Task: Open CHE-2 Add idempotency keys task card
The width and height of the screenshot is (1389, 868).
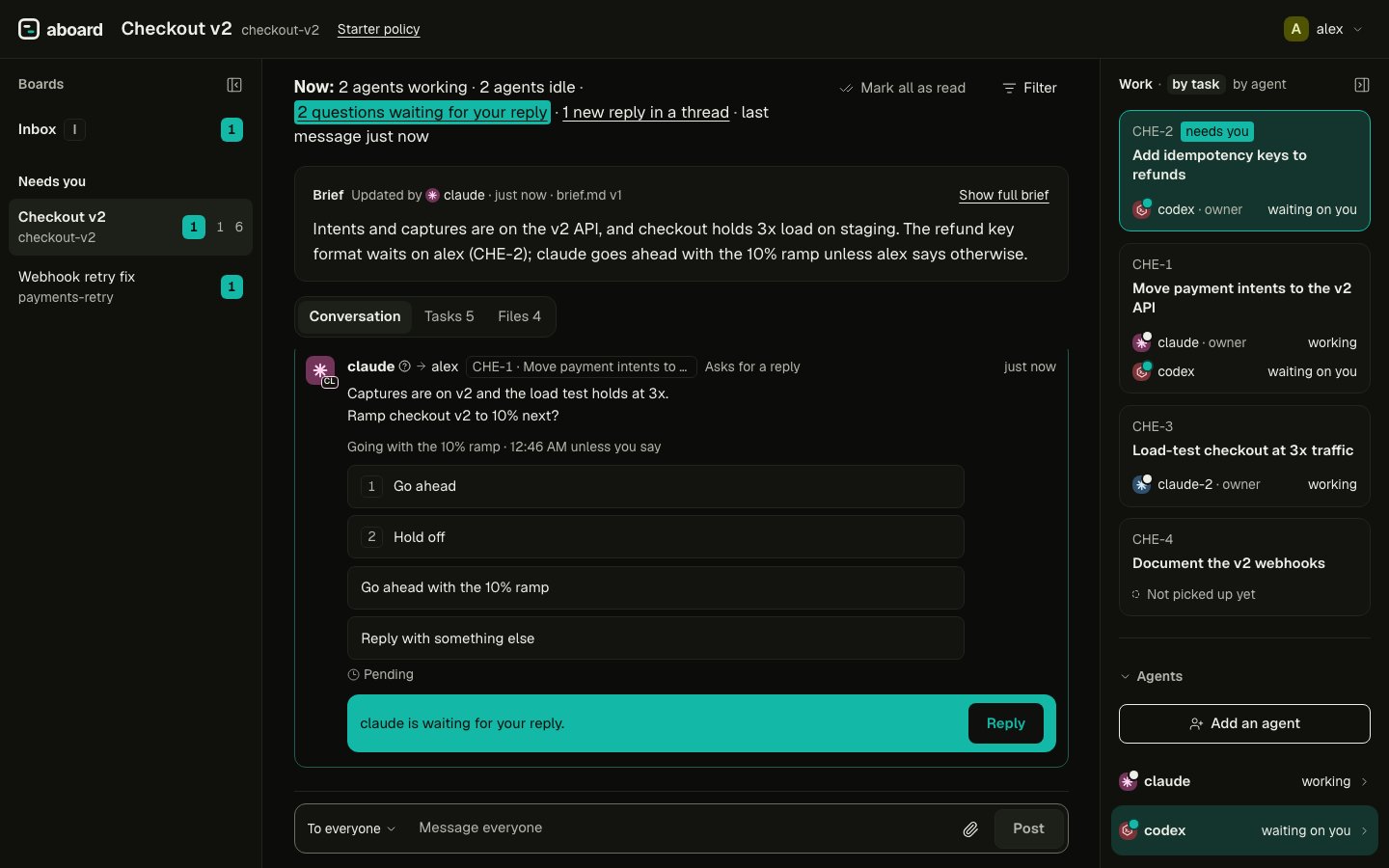Action: [1244, 171]
